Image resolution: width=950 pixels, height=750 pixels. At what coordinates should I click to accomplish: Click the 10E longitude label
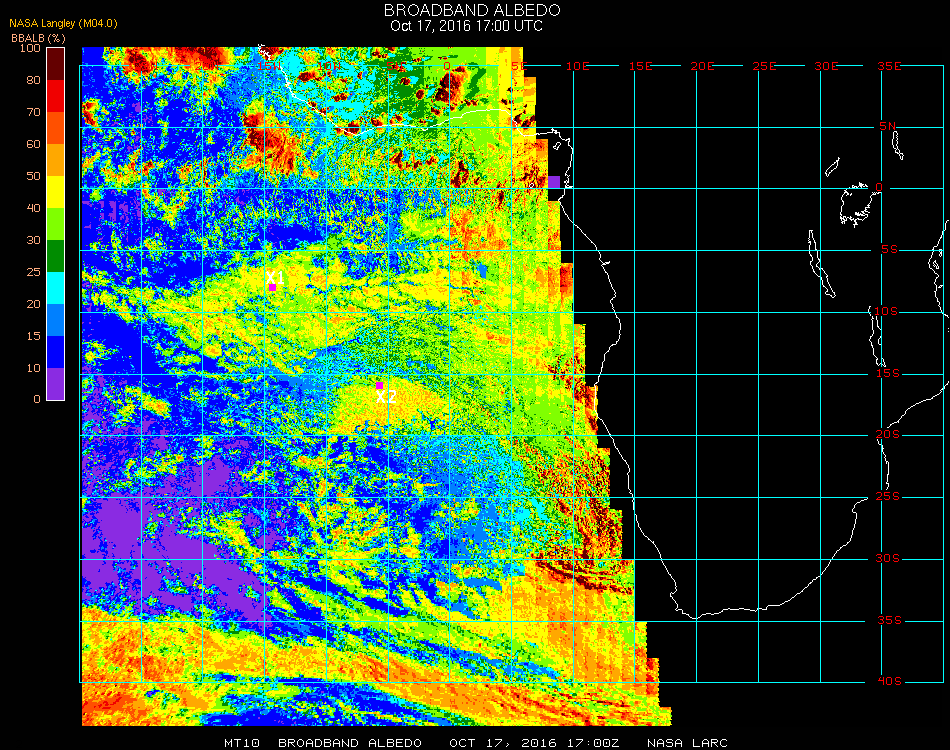[577, 66]
